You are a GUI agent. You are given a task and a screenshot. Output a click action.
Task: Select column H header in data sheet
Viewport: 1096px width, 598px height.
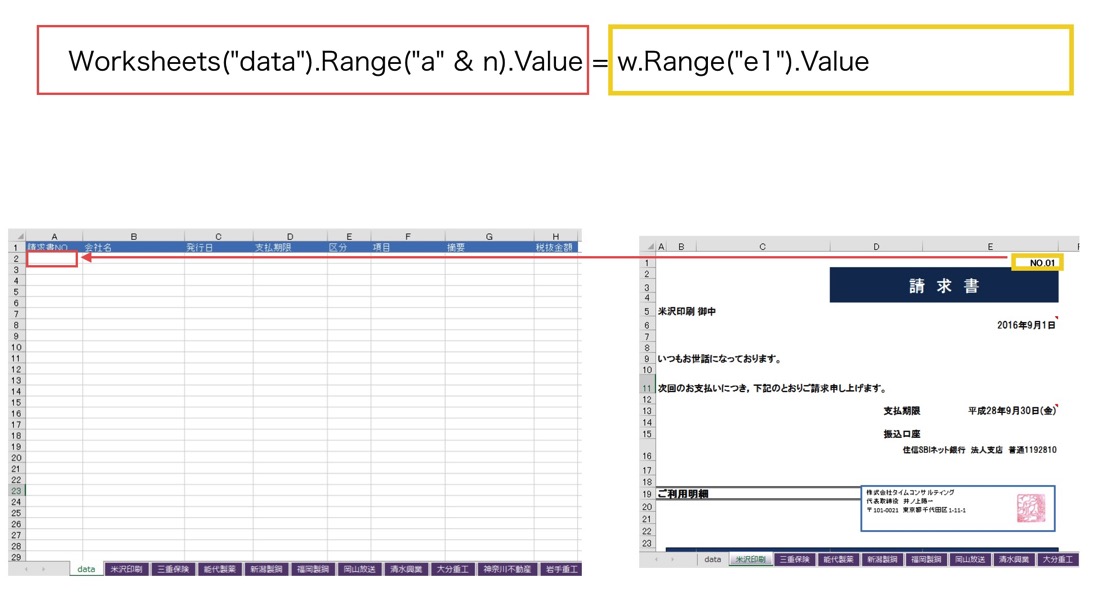pyautogui.click(x=555, y=237)
